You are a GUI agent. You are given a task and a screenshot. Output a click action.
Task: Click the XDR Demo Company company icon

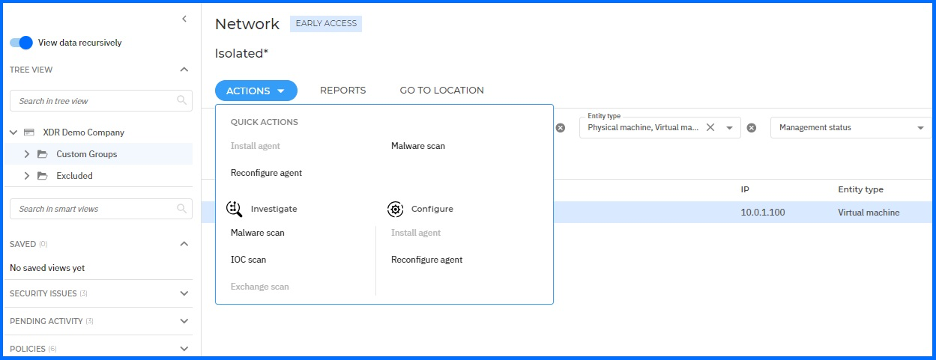coord(29,133)
